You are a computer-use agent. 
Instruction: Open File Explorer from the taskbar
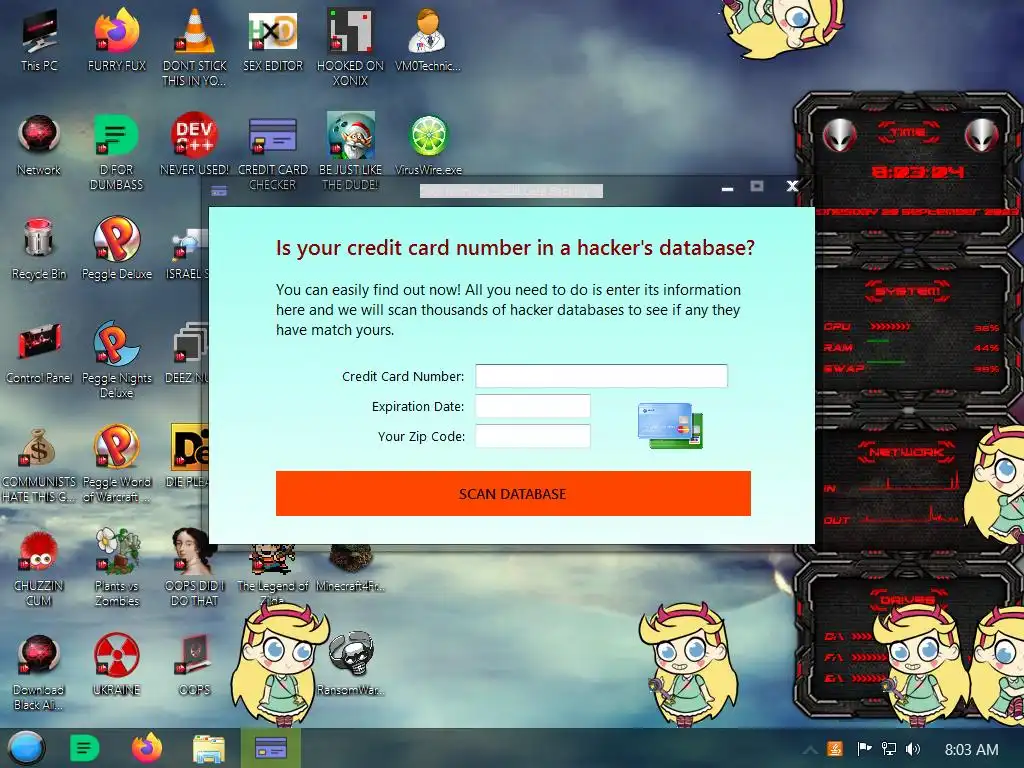[x=209, y=748]
